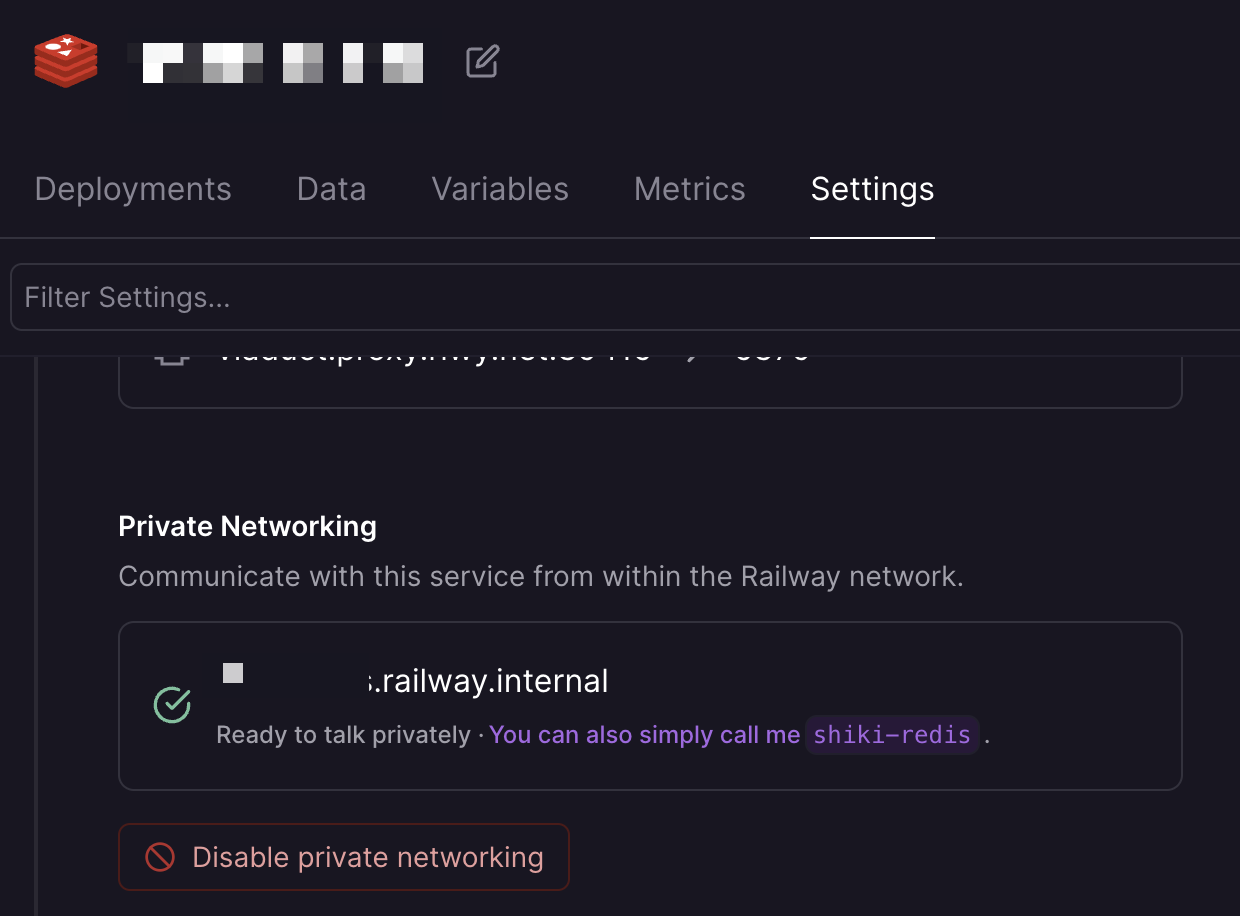Click the prohibition icon inside the disable button
This screenshot has width=1240, height=916.
(158, 856)
